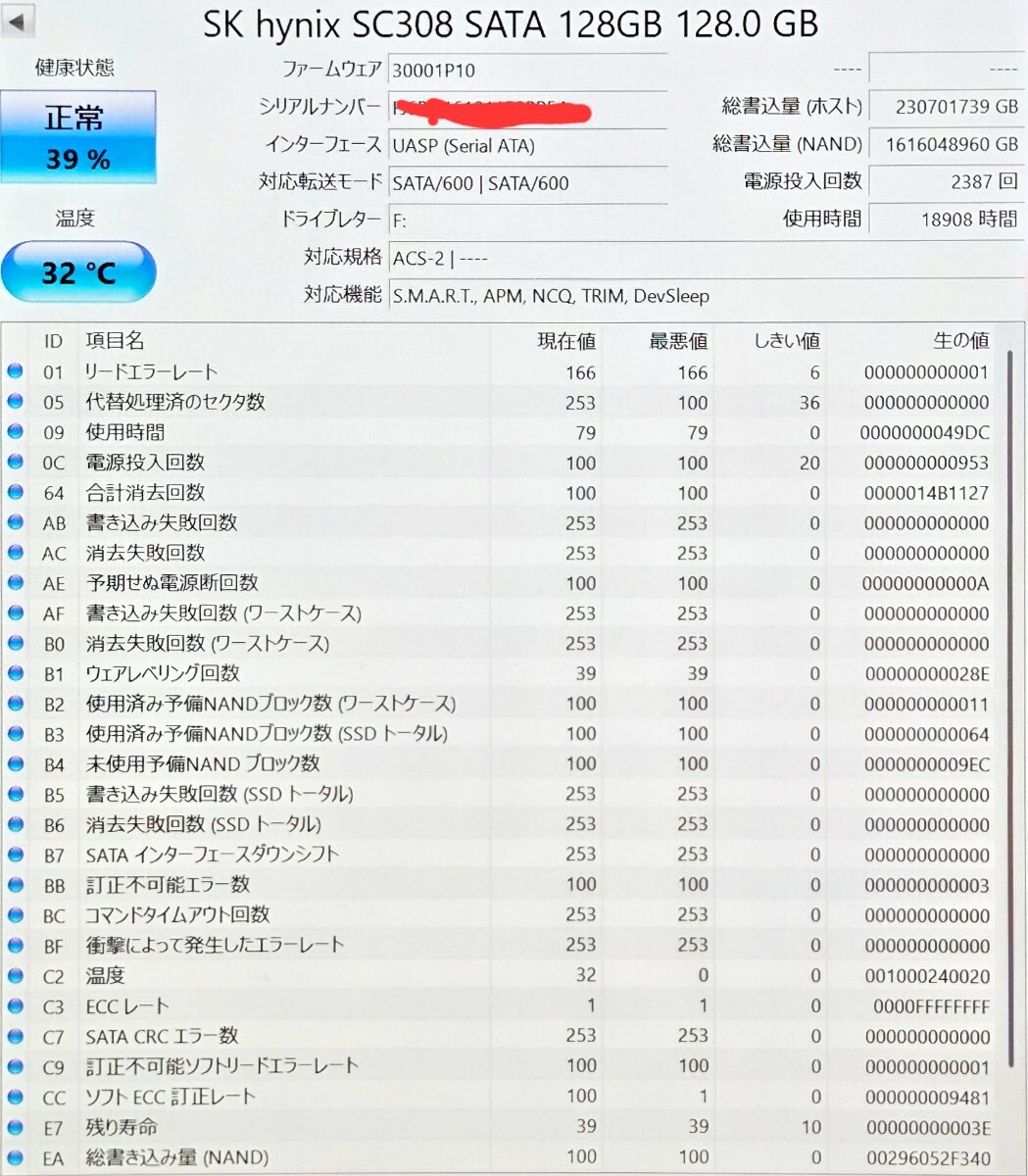Sort by the 生の値 column header

point(960,341)
